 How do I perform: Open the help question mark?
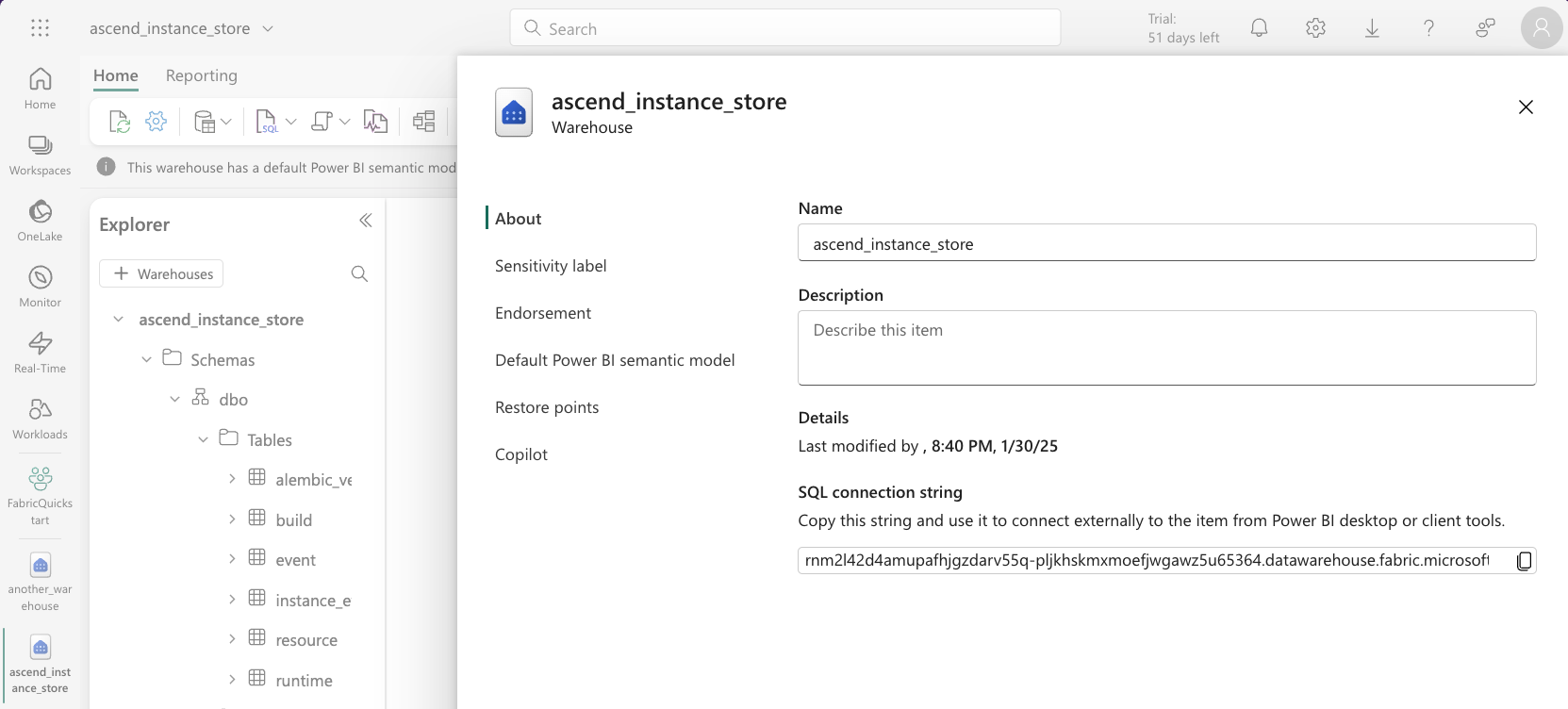point(1428,28)
